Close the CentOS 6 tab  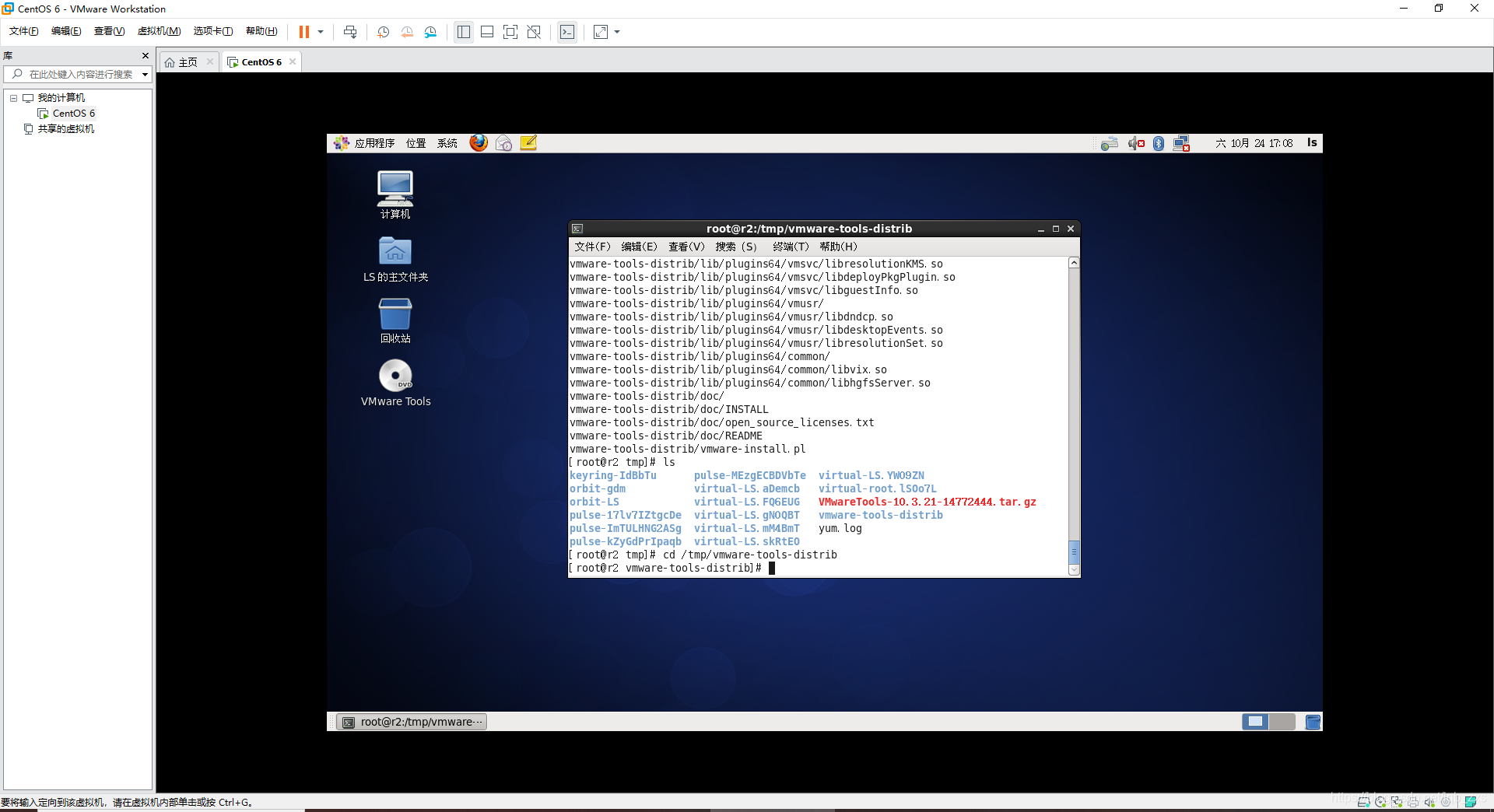coord(293,61)
